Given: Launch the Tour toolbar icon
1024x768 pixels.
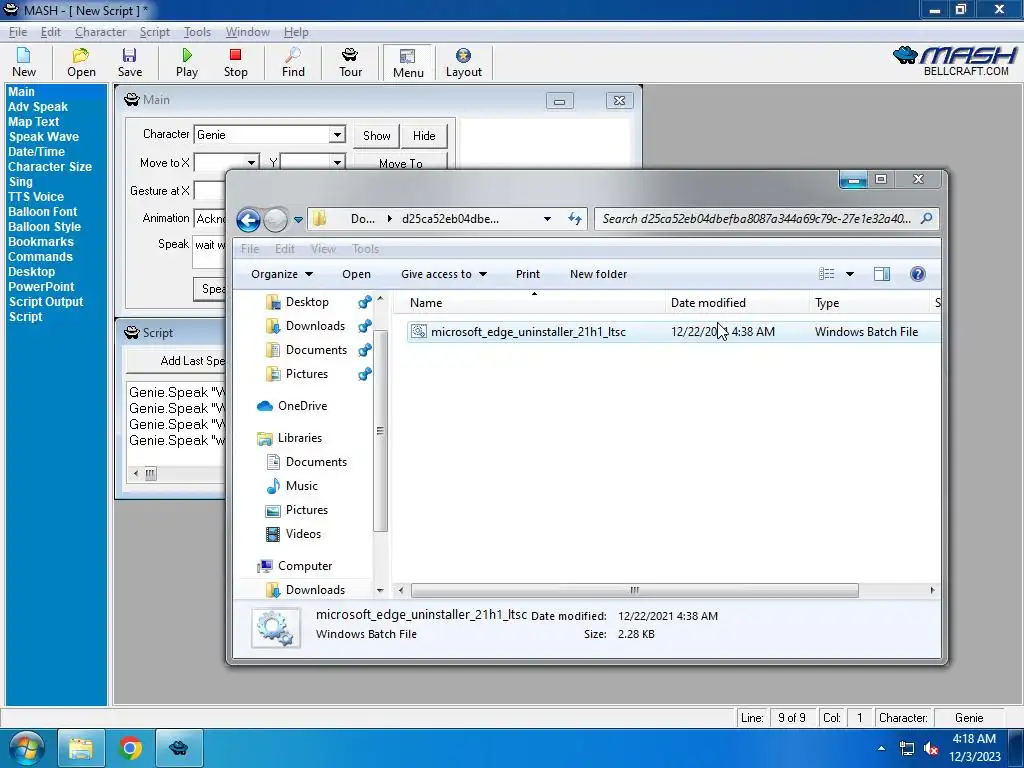Looking at the screenshot, I should [x=350, y=63].
